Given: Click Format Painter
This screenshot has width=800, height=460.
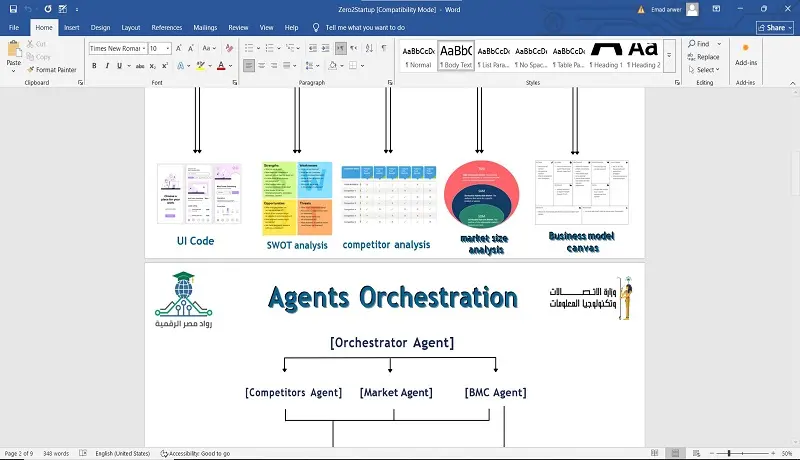Looking at the screenshot, I should pos(52,70).
